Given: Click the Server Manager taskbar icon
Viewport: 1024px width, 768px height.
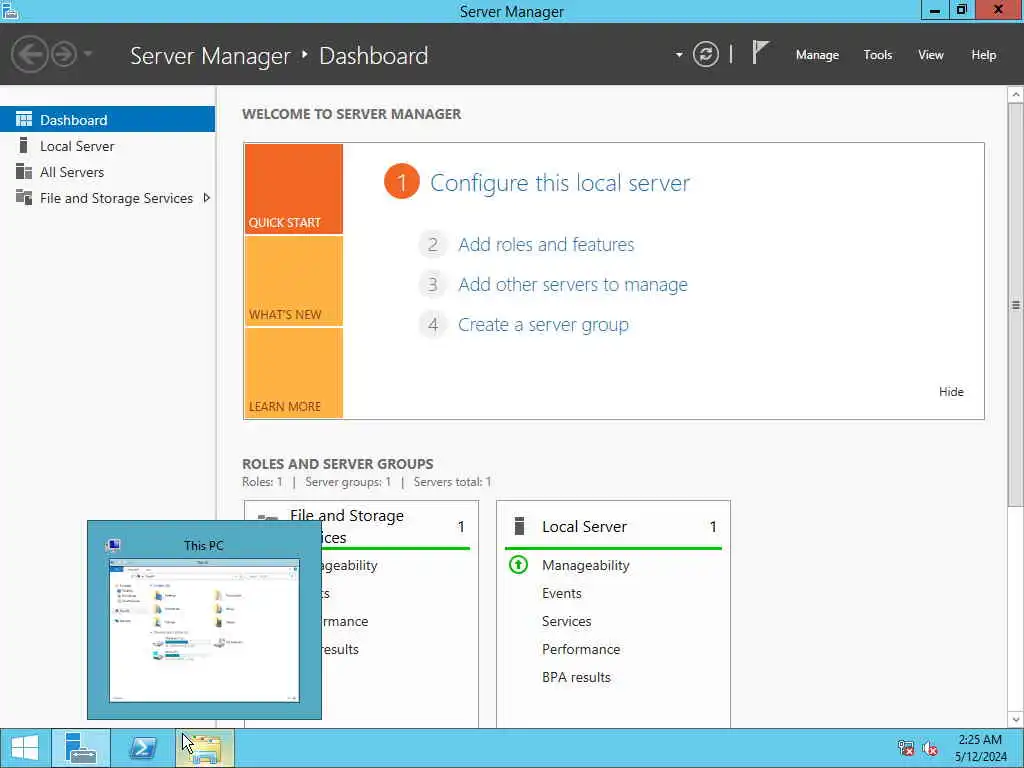Looking at the screenshot, I should coord(81,748).
